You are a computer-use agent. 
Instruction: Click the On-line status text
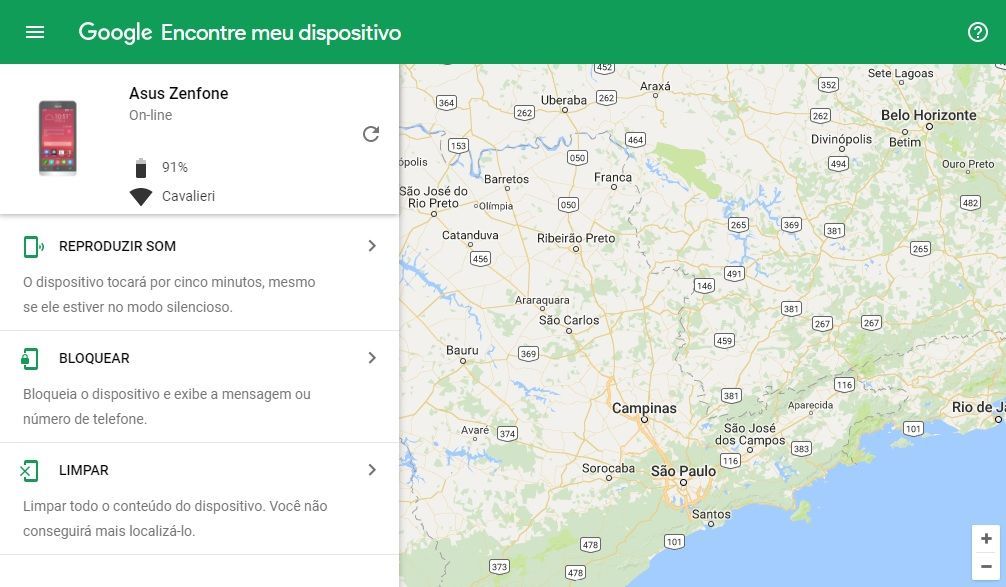pos(151,115)
